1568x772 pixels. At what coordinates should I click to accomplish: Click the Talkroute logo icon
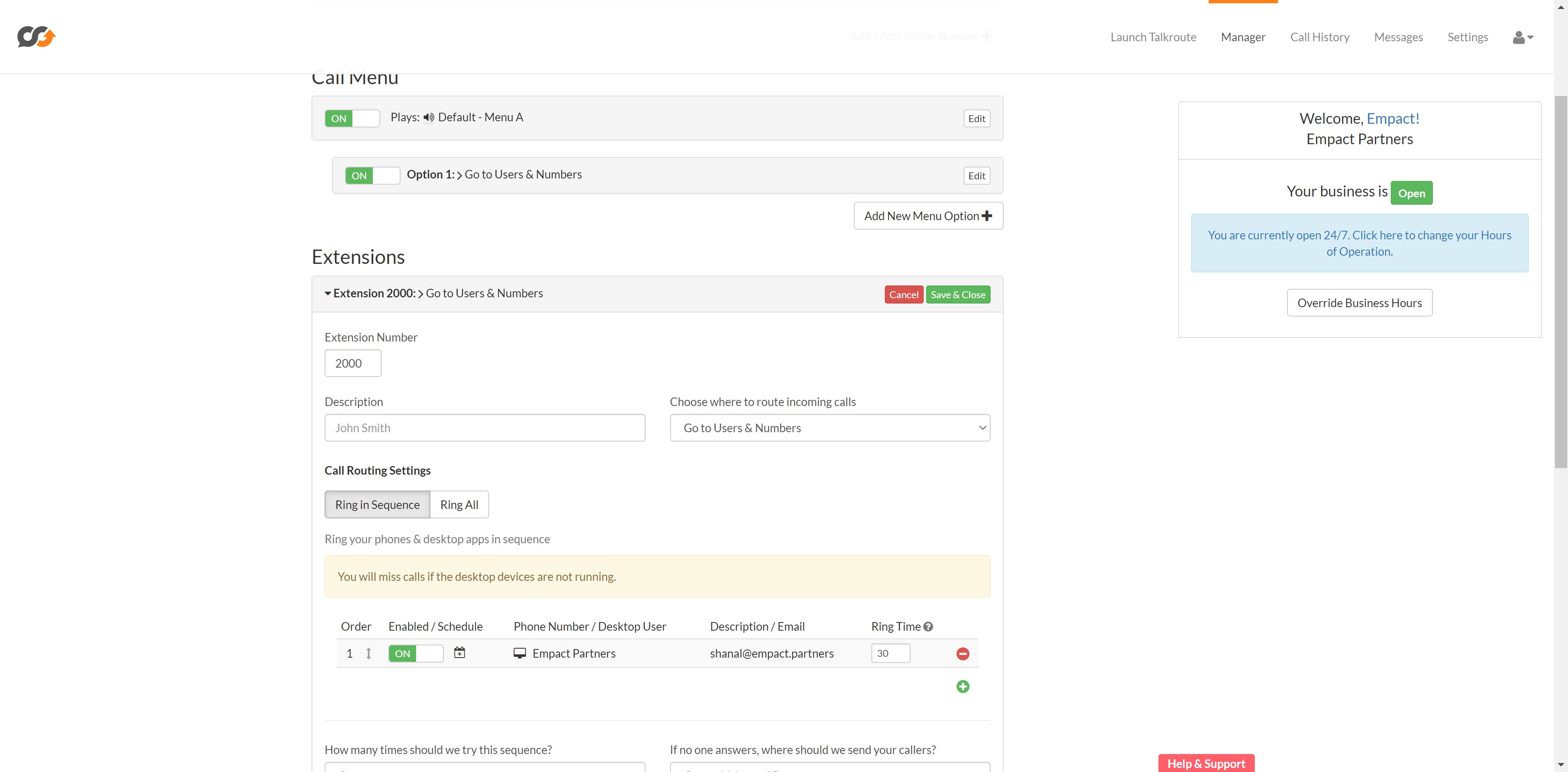tap(36, 37)
